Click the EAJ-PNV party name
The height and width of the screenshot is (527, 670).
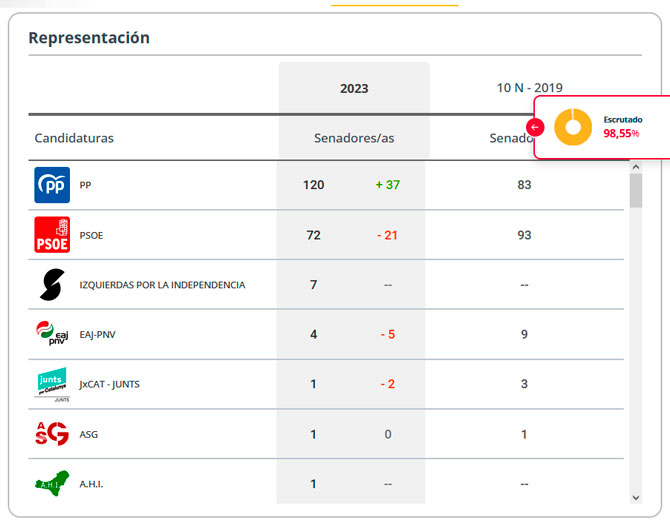[x=97, y=335]
